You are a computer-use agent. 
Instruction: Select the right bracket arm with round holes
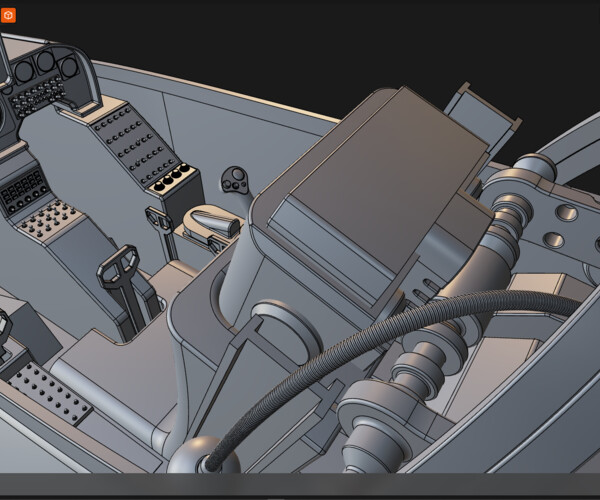[x=561, y=226]
